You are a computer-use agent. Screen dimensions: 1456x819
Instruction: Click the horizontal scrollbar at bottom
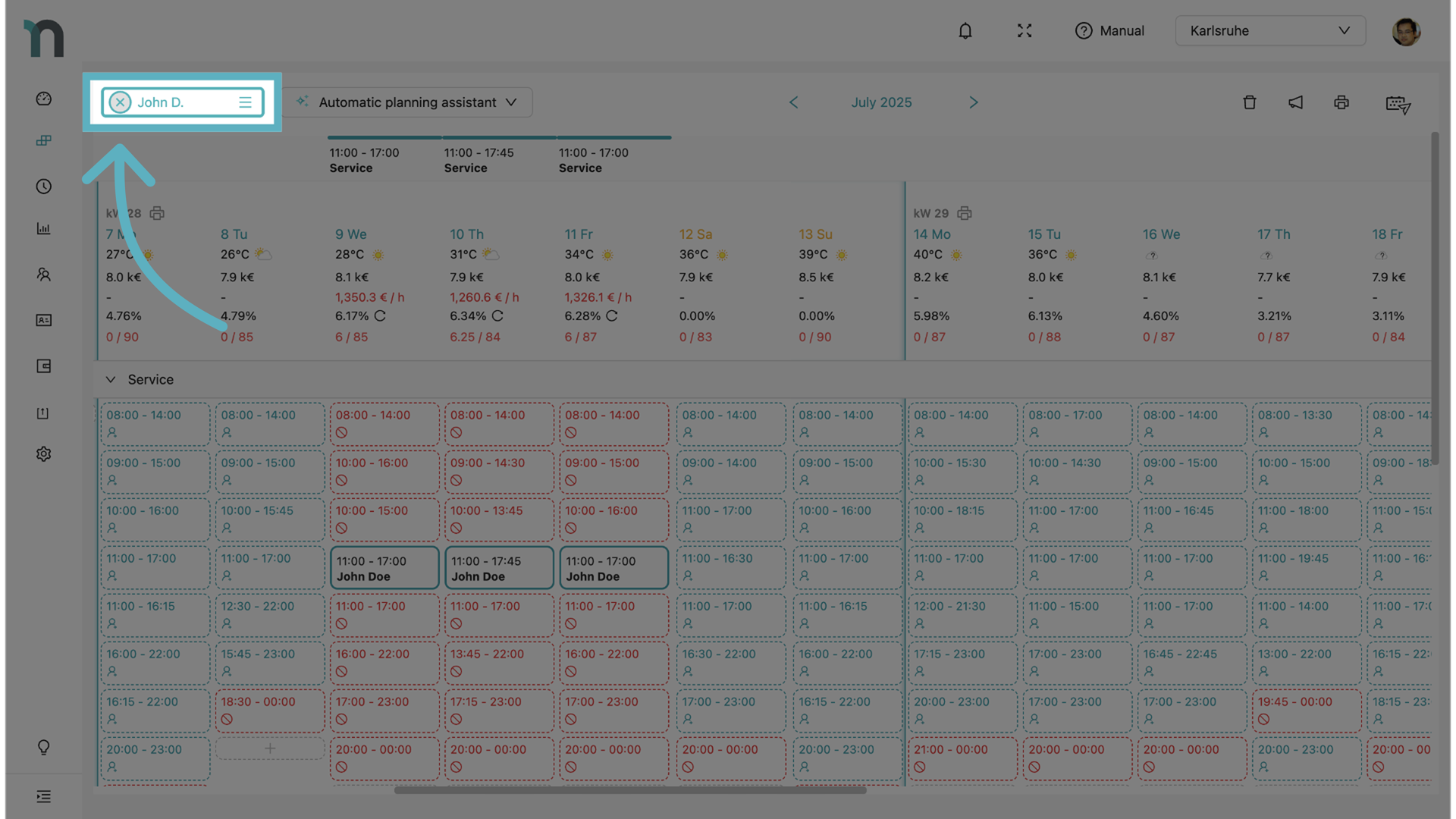click(x=629, y=790)
